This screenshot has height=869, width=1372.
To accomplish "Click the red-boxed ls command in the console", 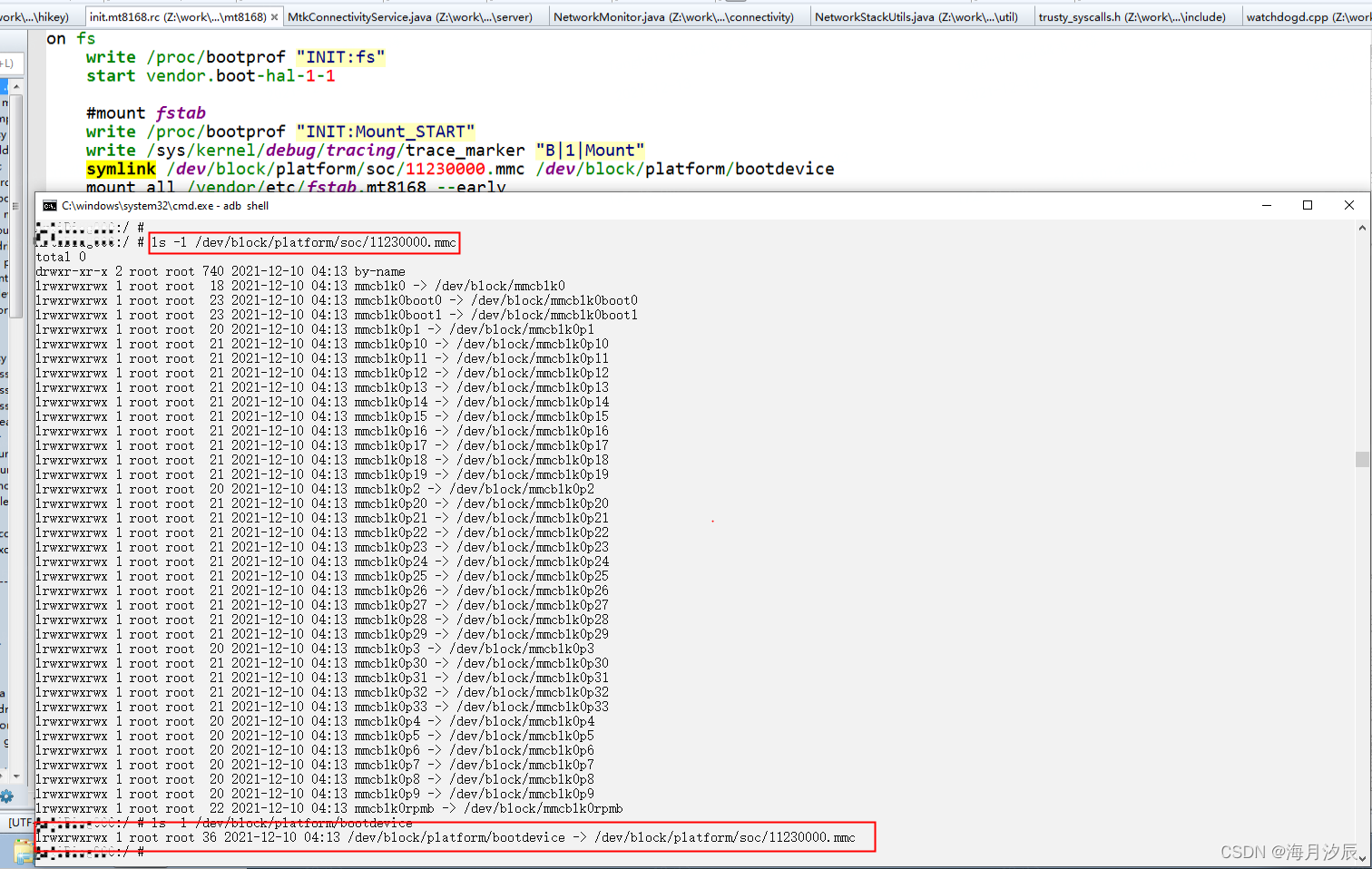I will coord(302,242).
